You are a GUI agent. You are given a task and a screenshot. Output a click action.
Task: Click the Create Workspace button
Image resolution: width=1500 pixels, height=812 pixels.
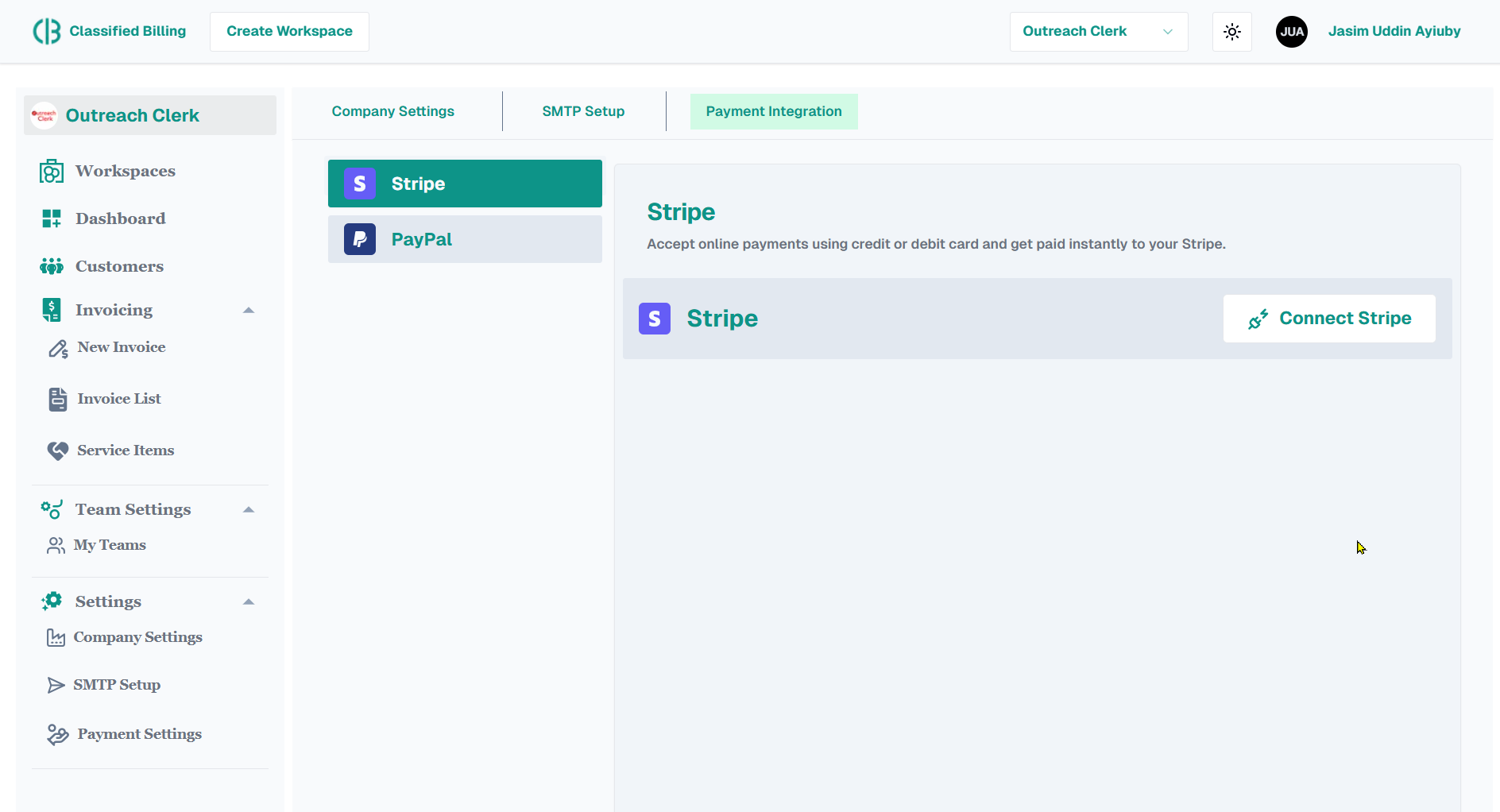click(x=289, y=31)
